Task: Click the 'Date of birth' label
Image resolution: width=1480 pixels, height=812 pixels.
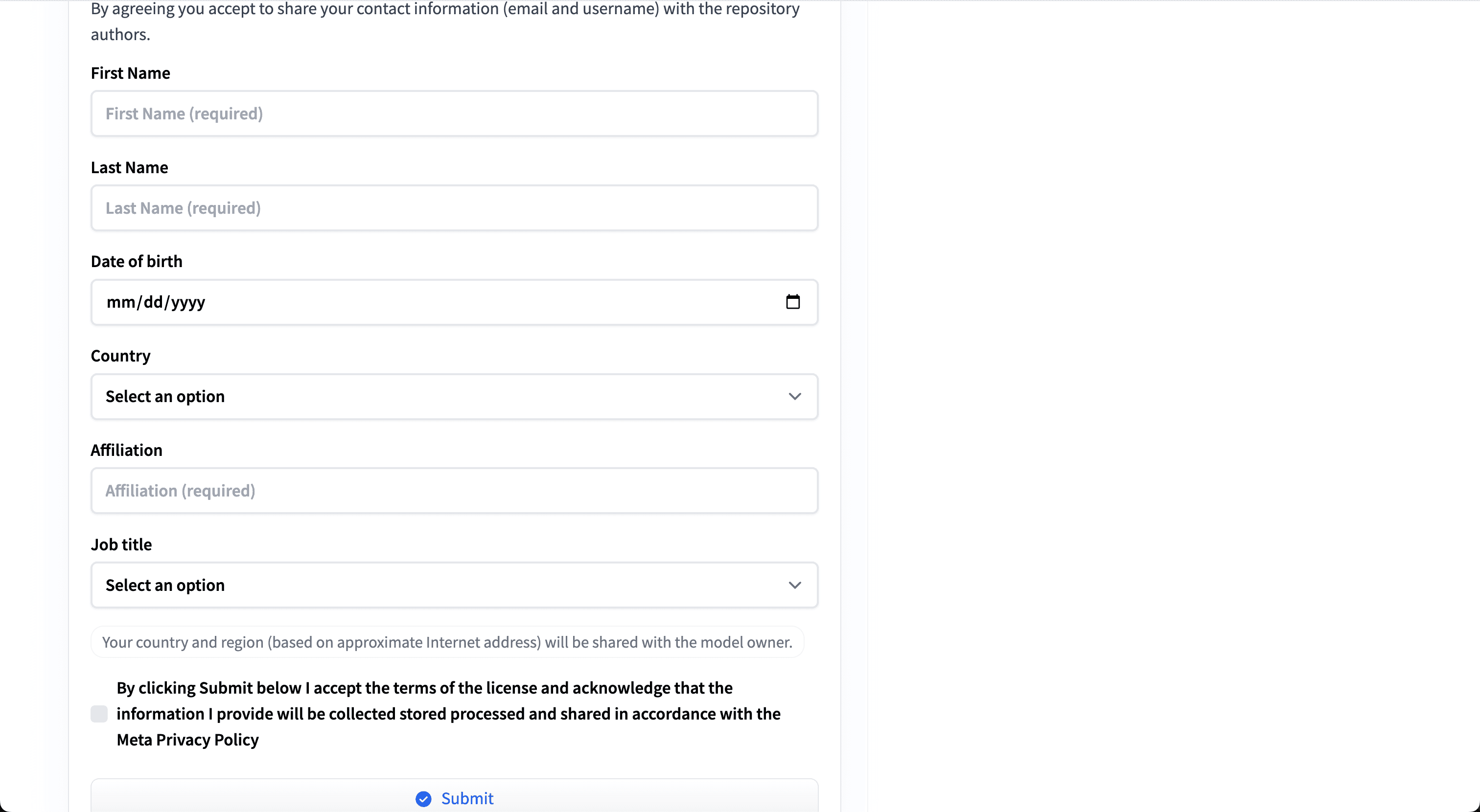Action: [x=136, y=262]
